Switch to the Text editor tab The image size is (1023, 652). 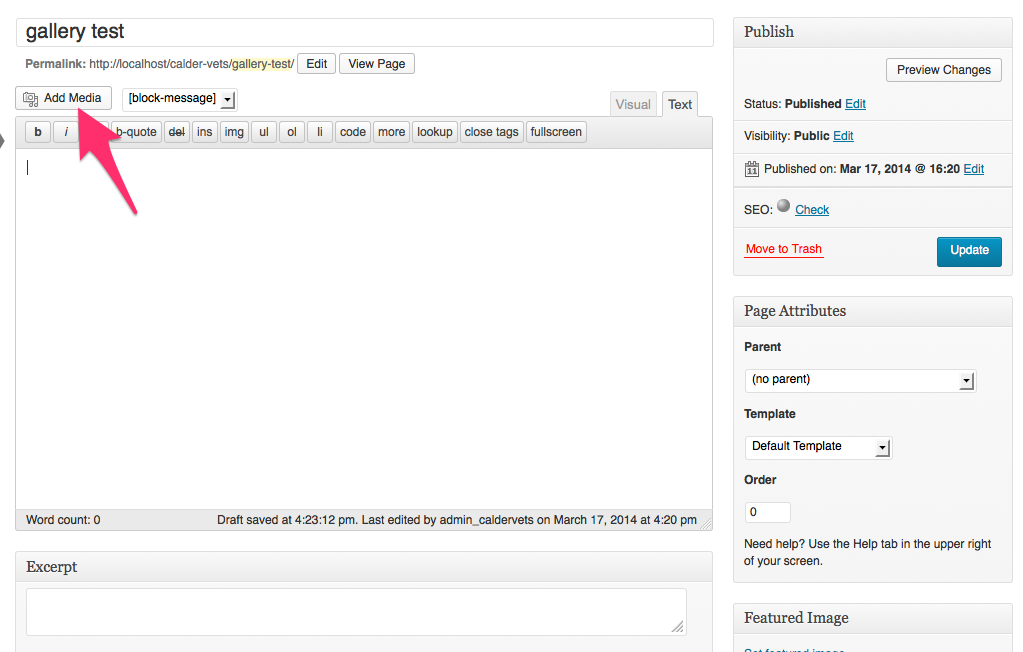pyautogui.click(x=680, y=104)
